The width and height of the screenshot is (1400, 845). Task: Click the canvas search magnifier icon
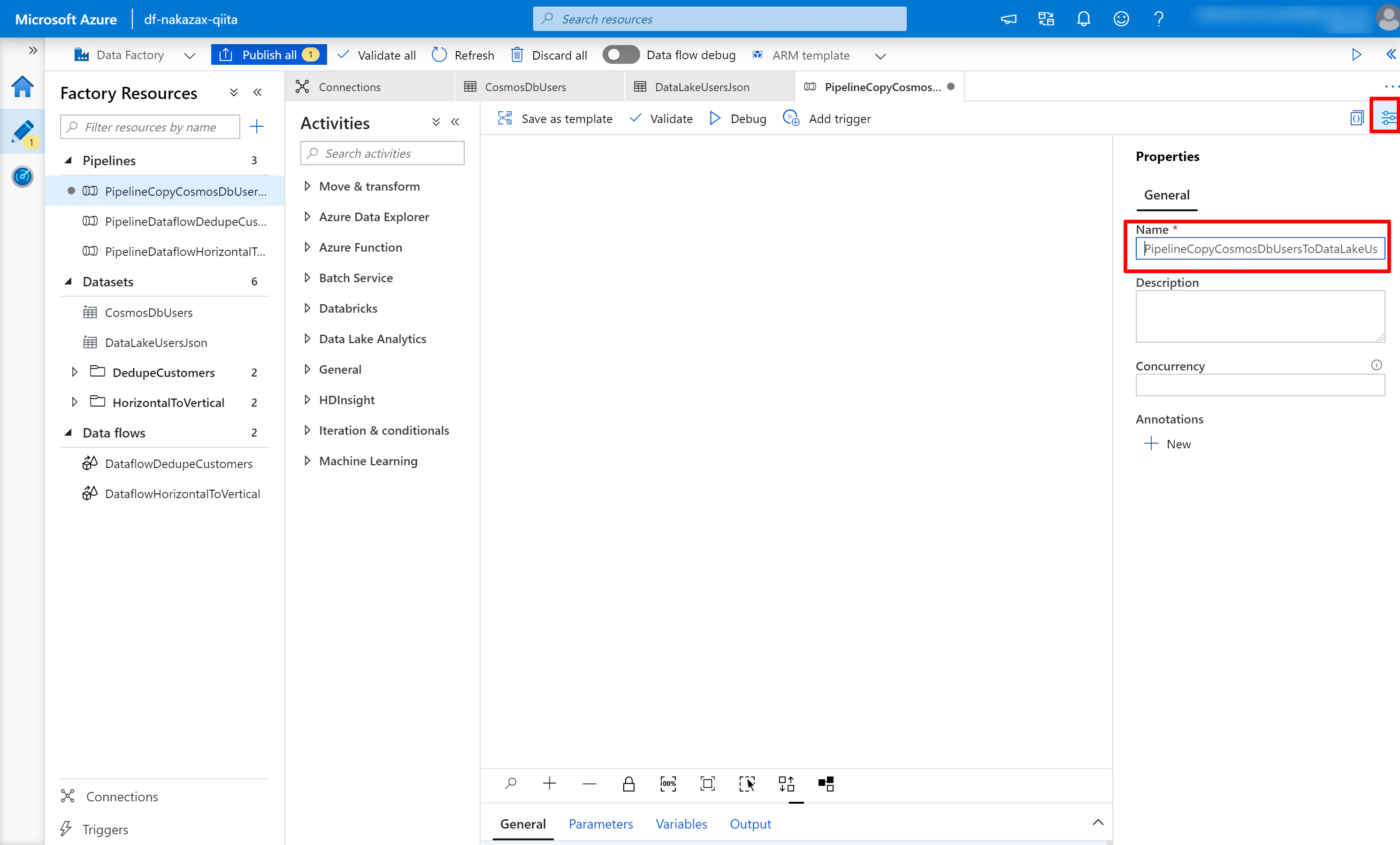pyautogui.click(x=510, y=784)
